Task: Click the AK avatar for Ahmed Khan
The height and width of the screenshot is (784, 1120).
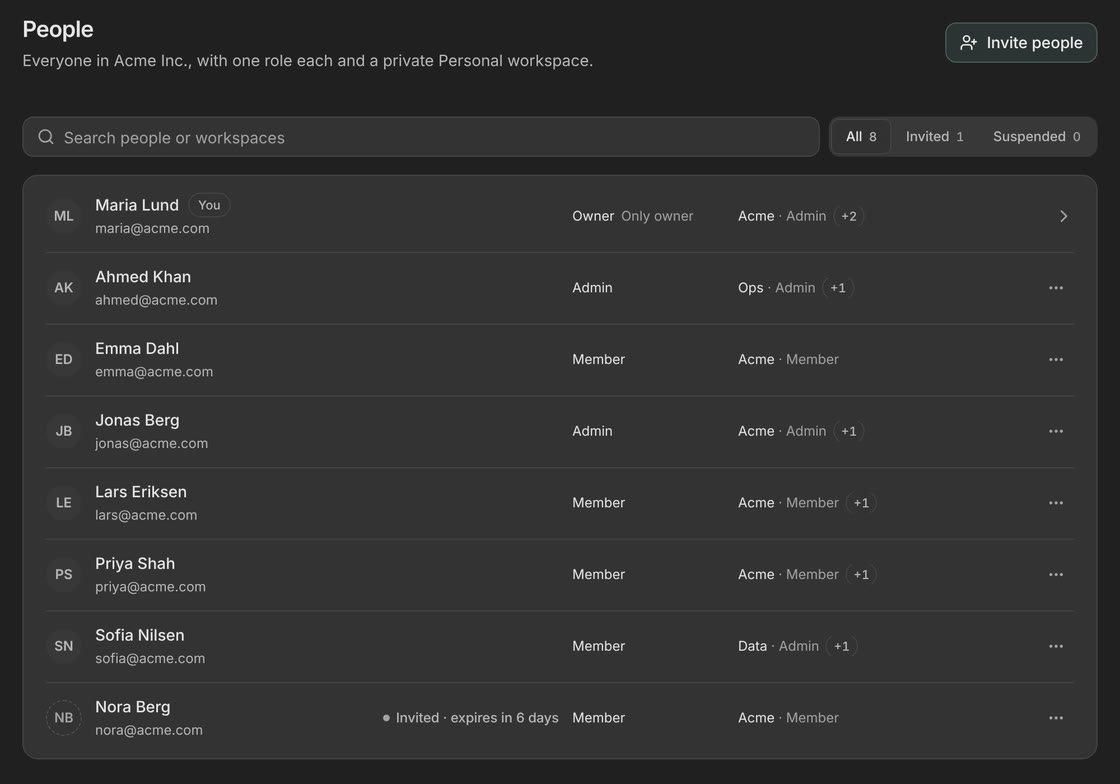Action: tap(64, 288)
